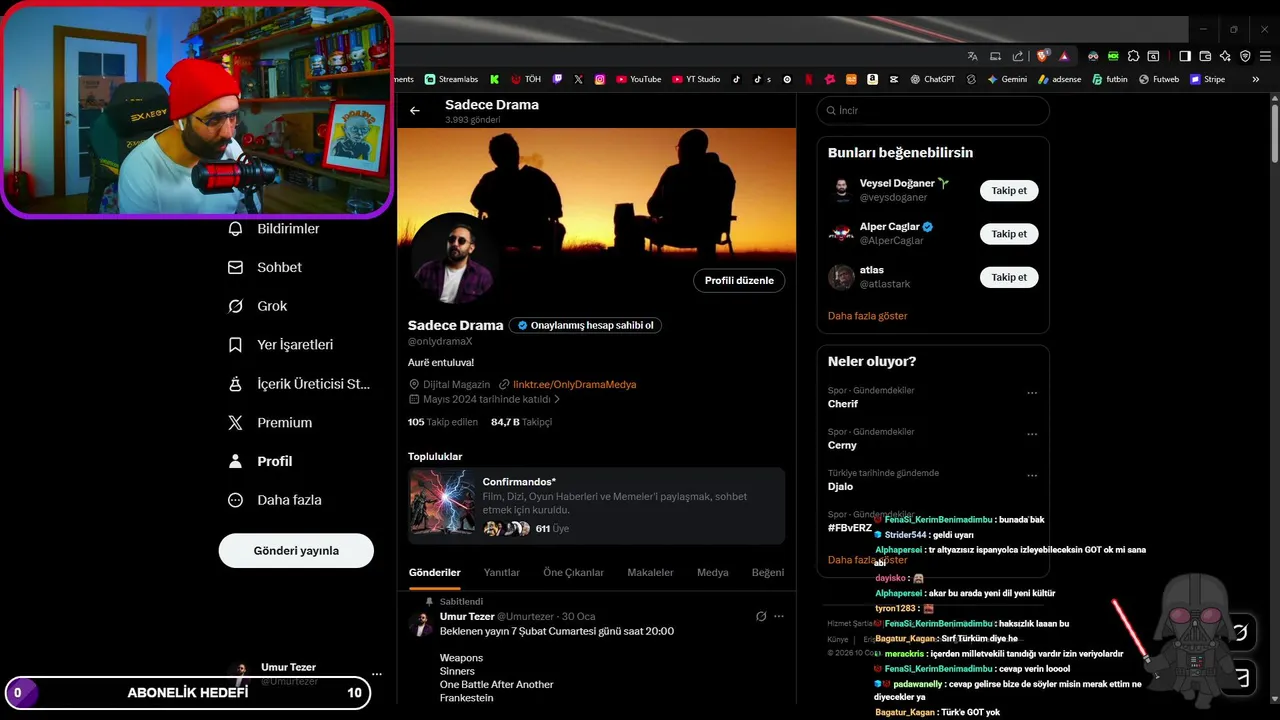
Task: Expand Mayıs 2024 tarihinde katıldı details
Action: [485, 399]
